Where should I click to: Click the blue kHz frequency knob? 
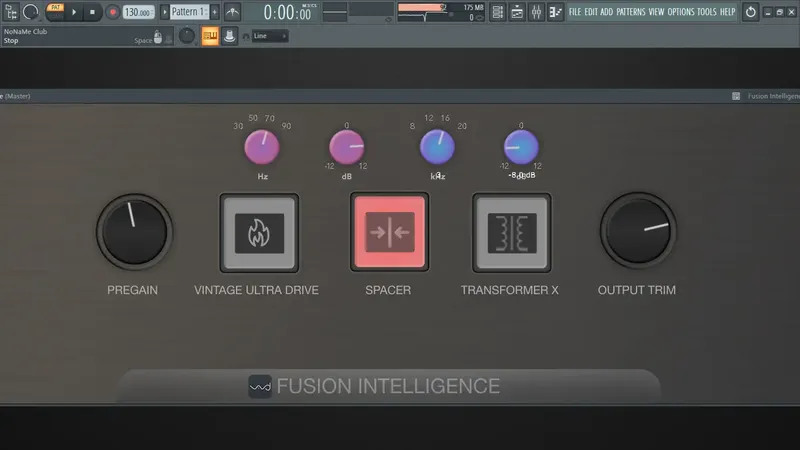437,147
